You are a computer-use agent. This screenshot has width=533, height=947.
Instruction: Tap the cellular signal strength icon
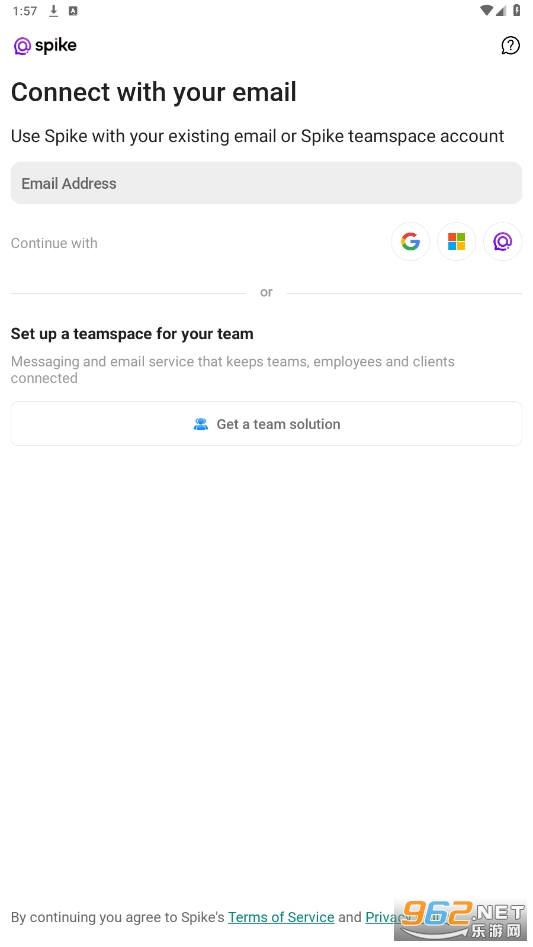pyautogui.click(x=501, y=10)
